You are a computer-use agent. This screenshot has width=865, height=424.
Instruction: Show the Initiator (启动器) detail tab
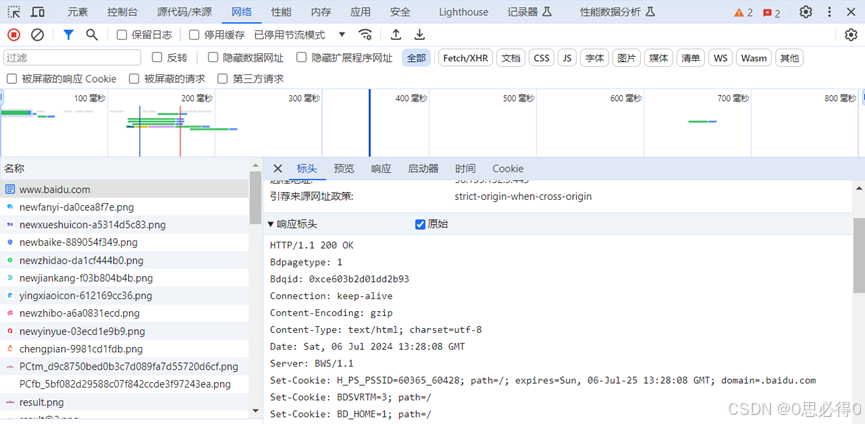(423, 168)
